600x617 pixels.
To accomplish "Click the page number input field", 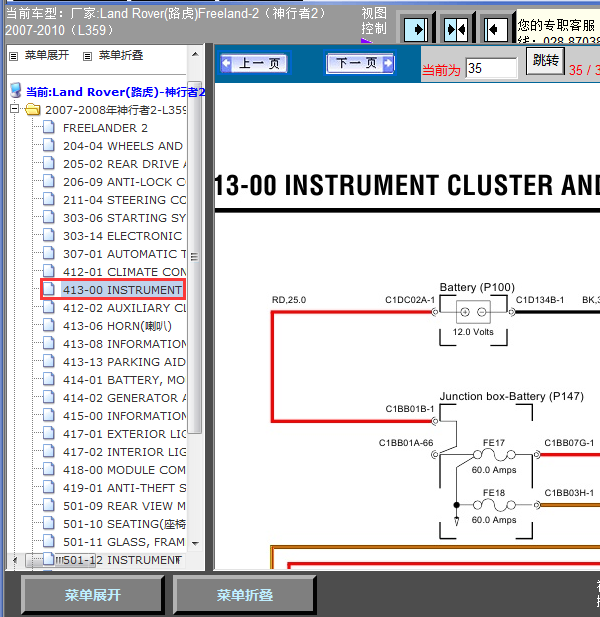I will (491, 68).
